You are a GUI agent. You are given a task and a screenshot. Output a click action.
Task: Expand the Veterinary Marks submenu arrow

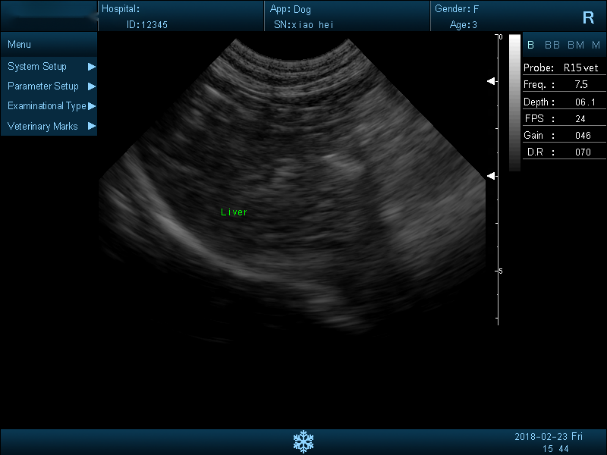coord(92,126)
